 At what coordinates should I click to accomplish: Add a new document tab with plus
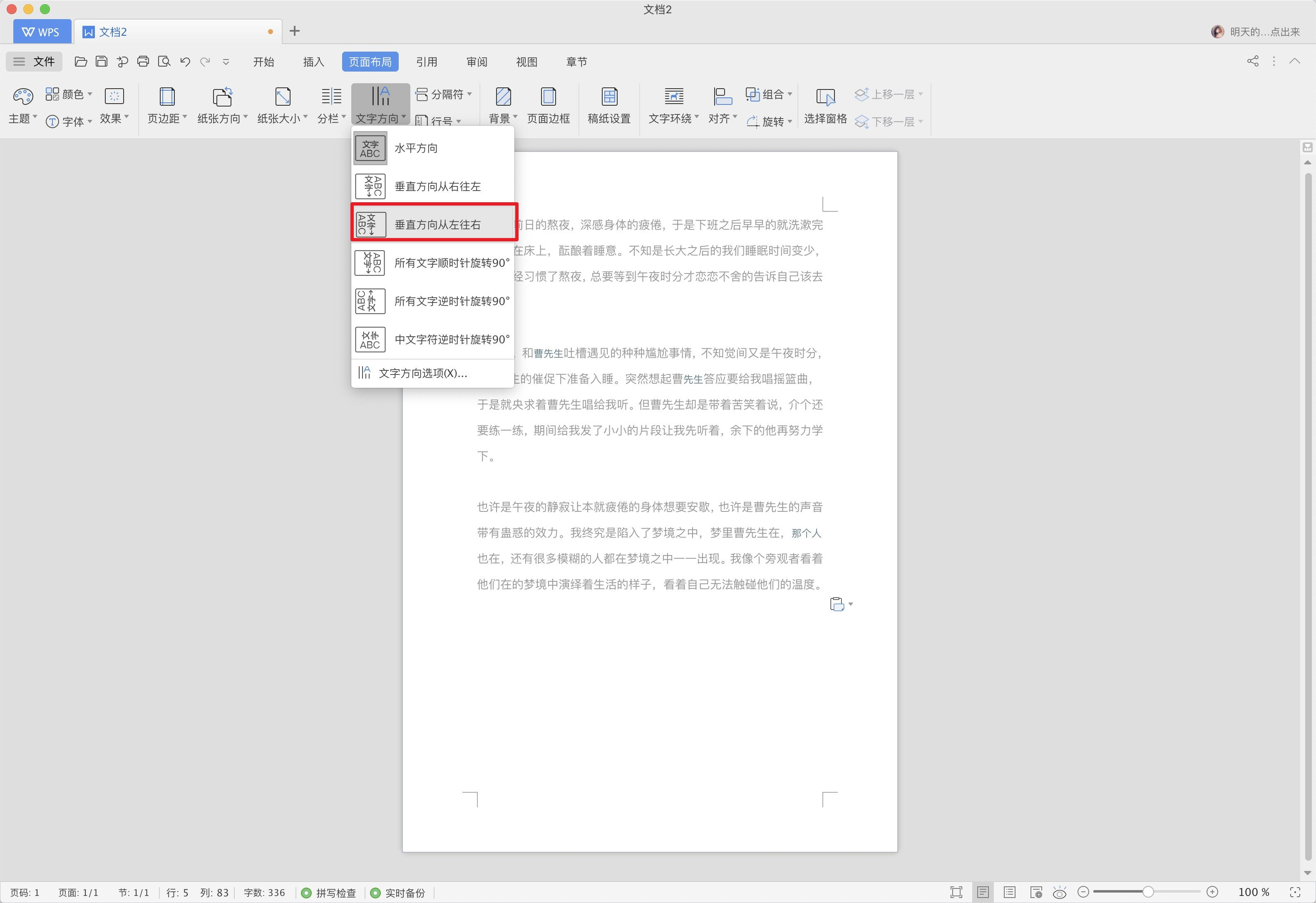tap(295, 31)
